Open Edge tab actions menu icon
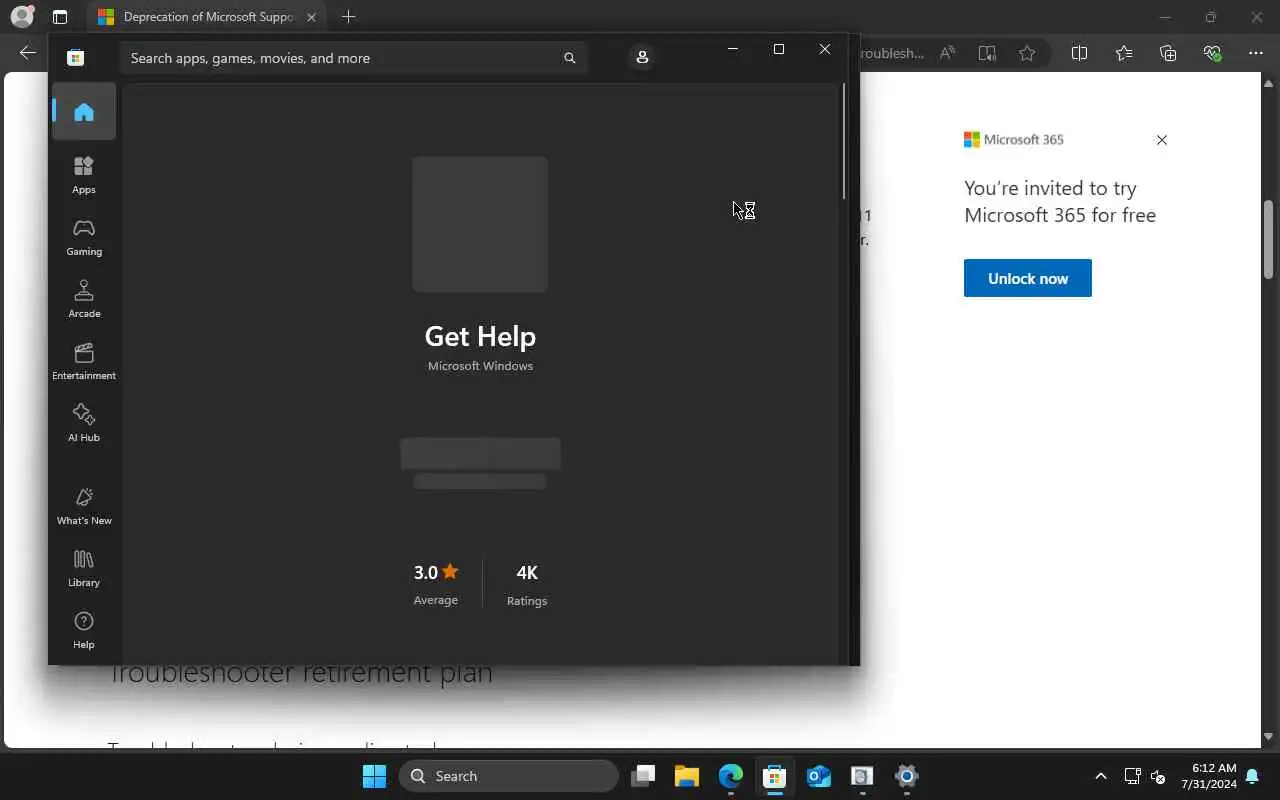The width and height of the screenshot is (1280, 800). coord(60,17)
